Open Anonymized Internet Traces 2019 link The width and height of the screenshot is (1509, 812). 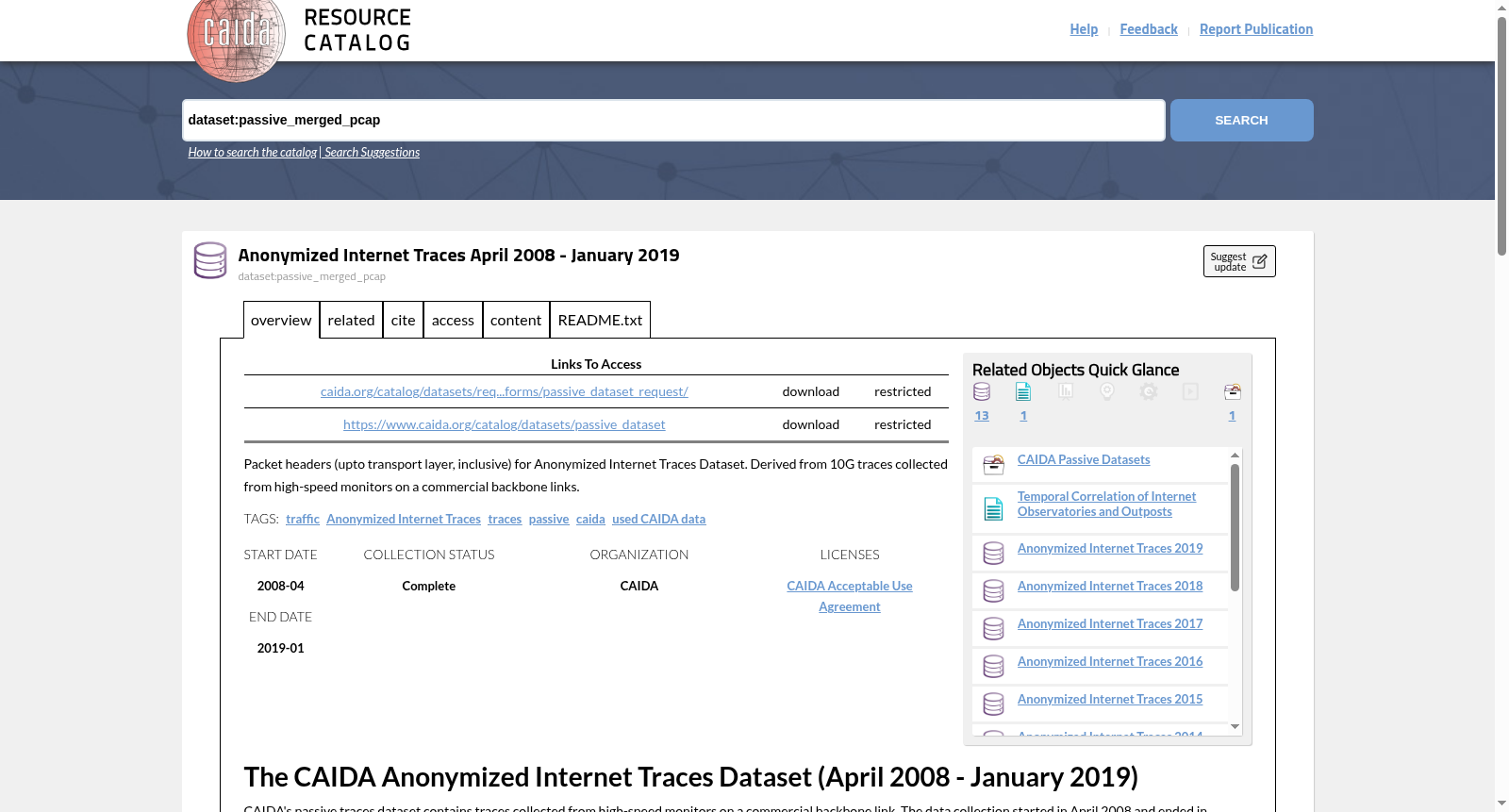(1110, 548)
